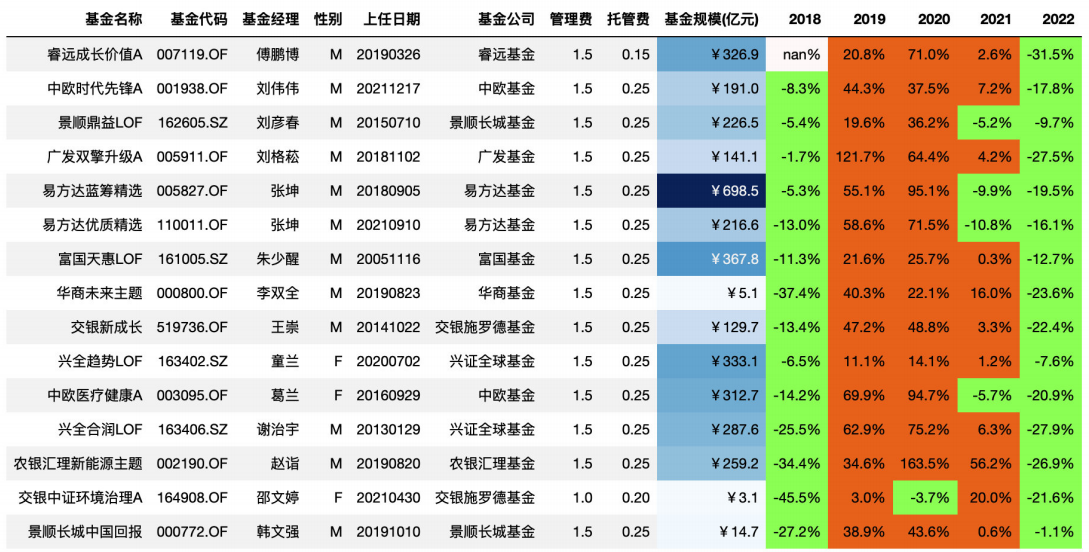Viewport: 1089px width, 552px height.
Task: Select fund name 交银新成长
Action: (x=107, y=327)
